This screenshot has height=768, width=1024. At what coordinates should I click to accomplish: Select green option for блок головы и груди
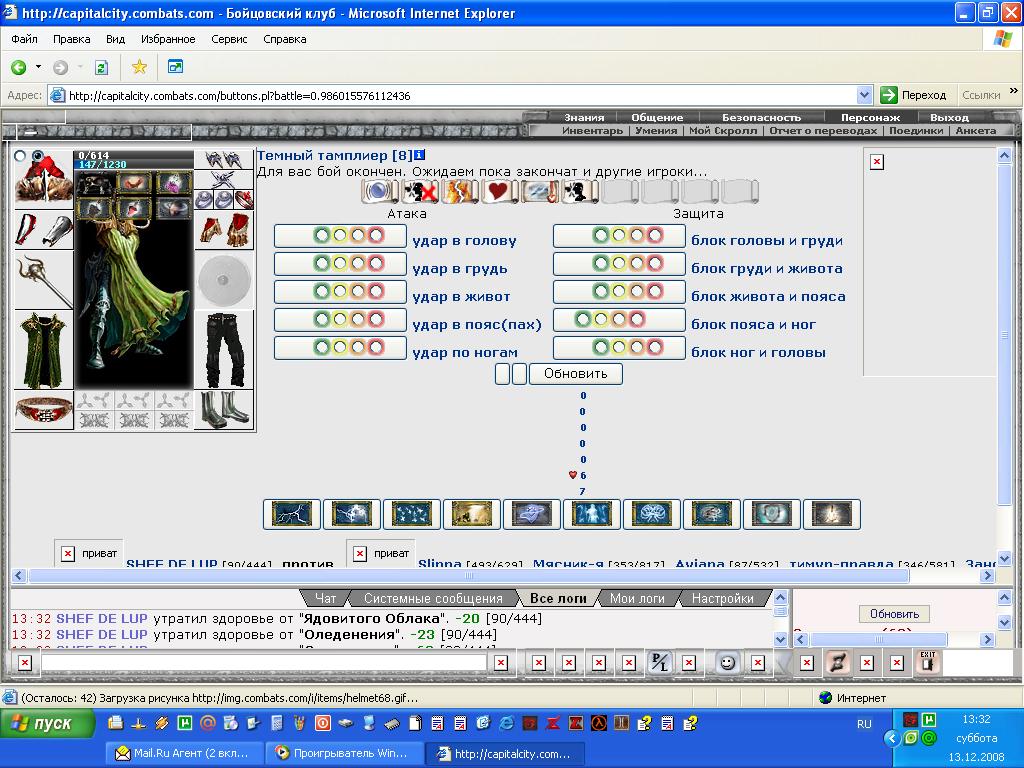(600, 235)
